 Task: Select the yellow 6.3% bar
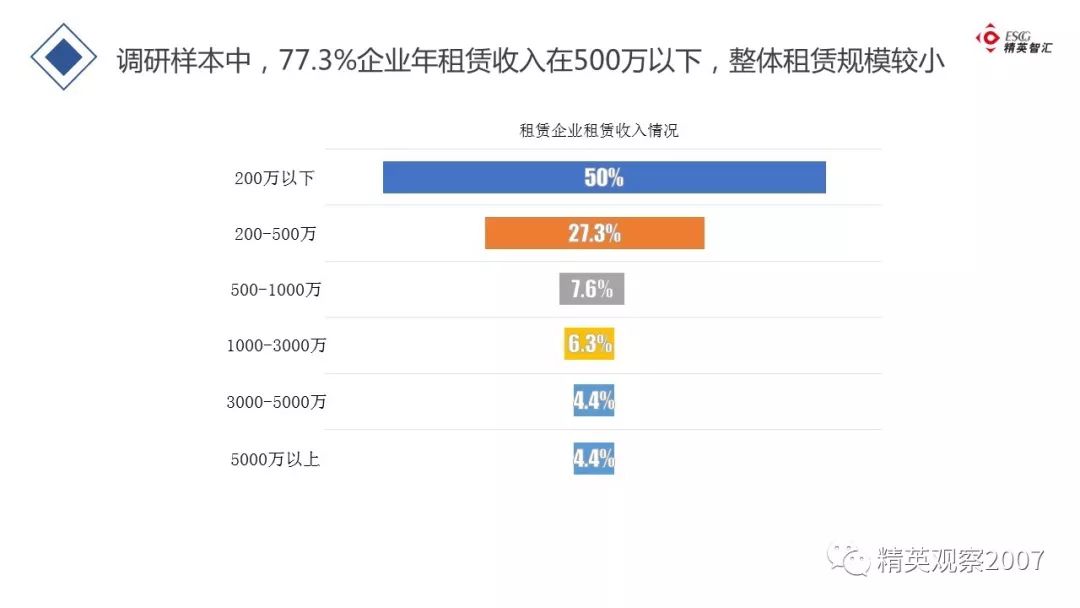[x=589, y=344]
